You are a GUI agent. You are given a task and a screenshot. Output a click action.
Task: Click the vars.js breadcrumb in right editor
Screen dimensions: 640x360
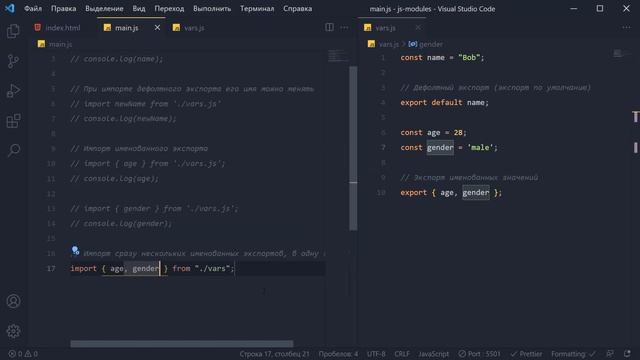(x=389, y=44)
